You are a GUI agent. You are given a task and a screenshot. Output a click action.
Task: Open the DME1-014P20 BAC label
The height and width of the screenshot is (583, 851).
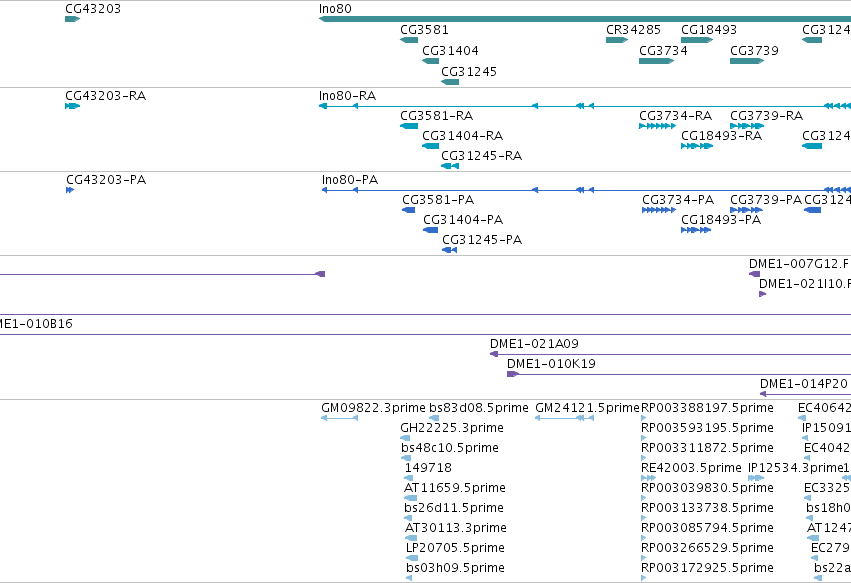click(x=804, y=384)
